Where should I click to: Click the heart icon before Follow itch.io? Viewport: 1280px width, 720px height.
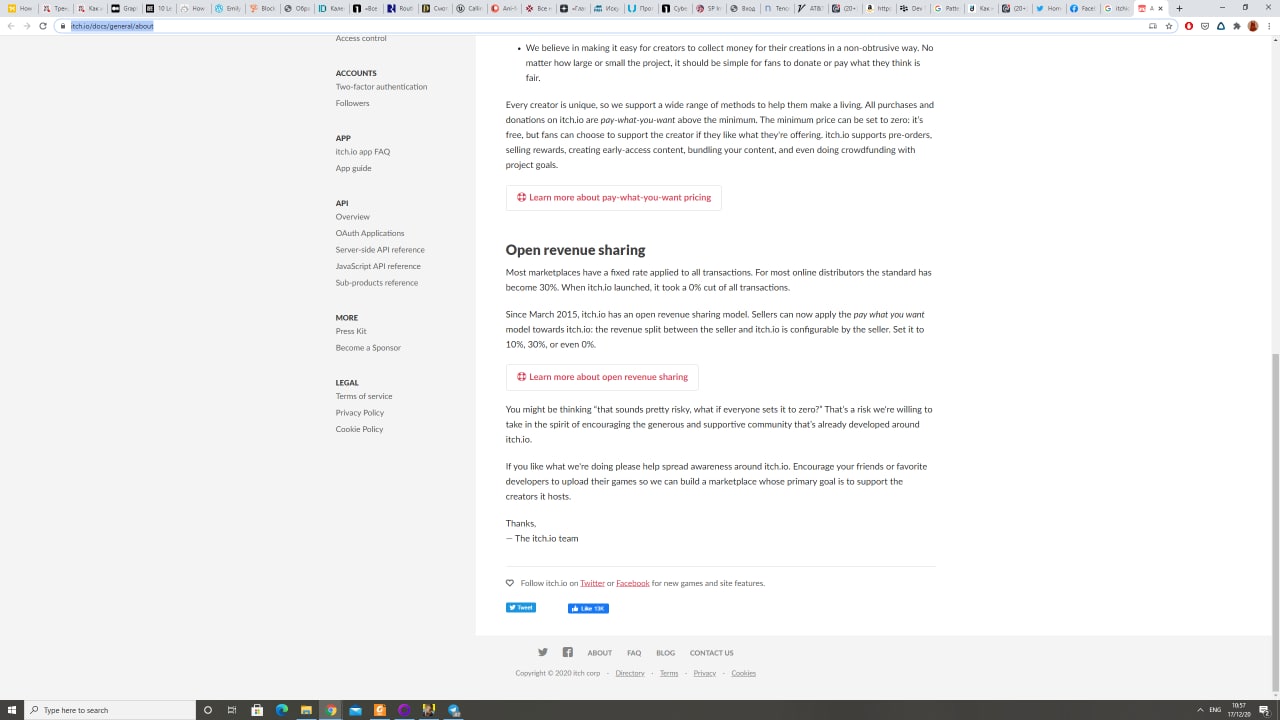510,583
